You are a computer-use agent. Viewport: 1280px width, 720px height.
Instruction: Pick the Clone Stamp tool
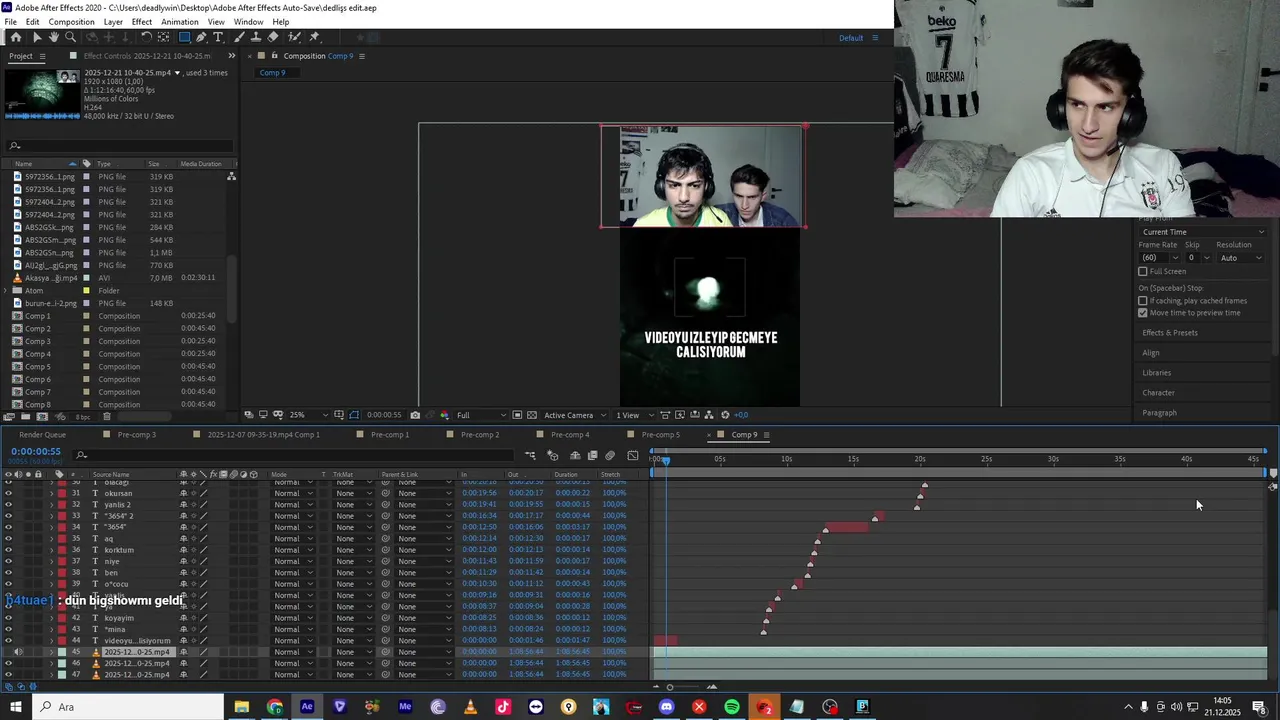coord(256,37)
